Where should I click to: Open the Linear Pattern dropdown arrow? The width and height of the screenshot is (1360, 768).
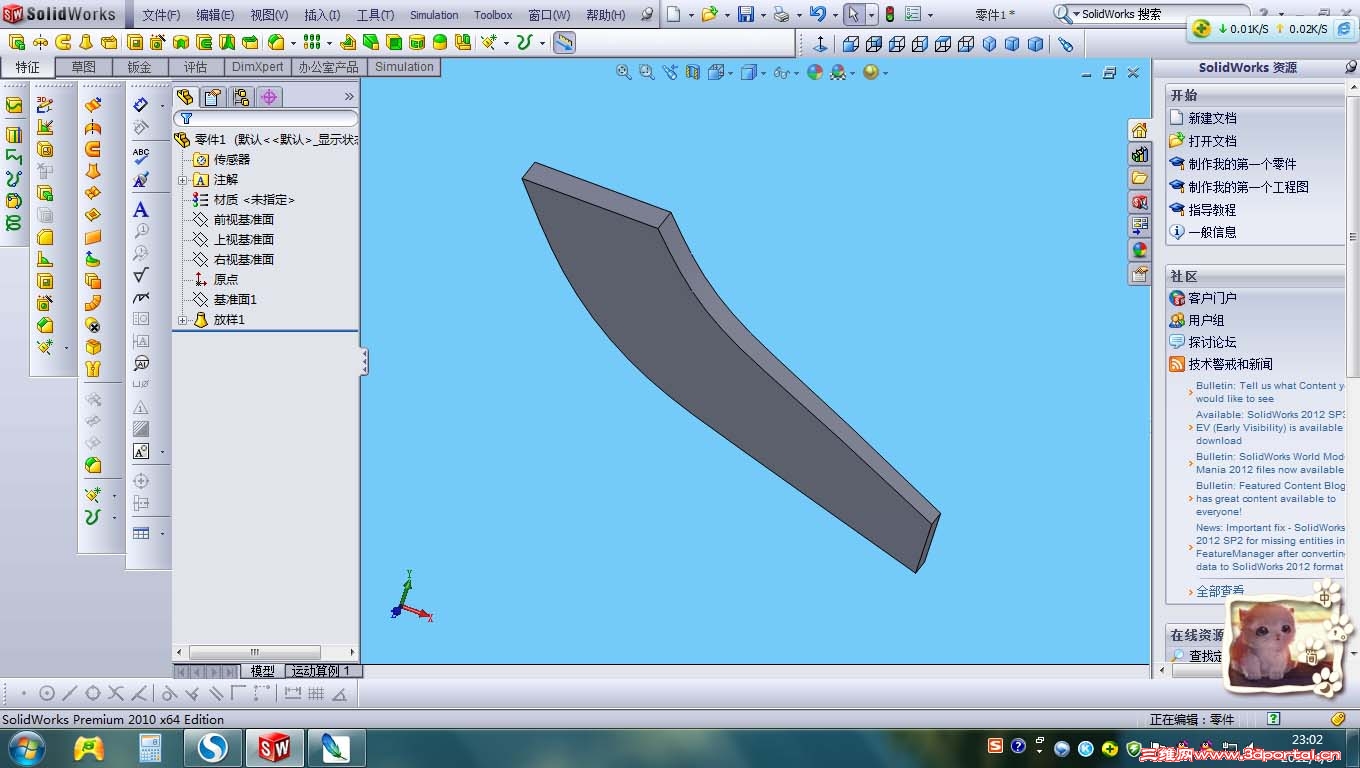pyautogui.click(x=330, y=43)
